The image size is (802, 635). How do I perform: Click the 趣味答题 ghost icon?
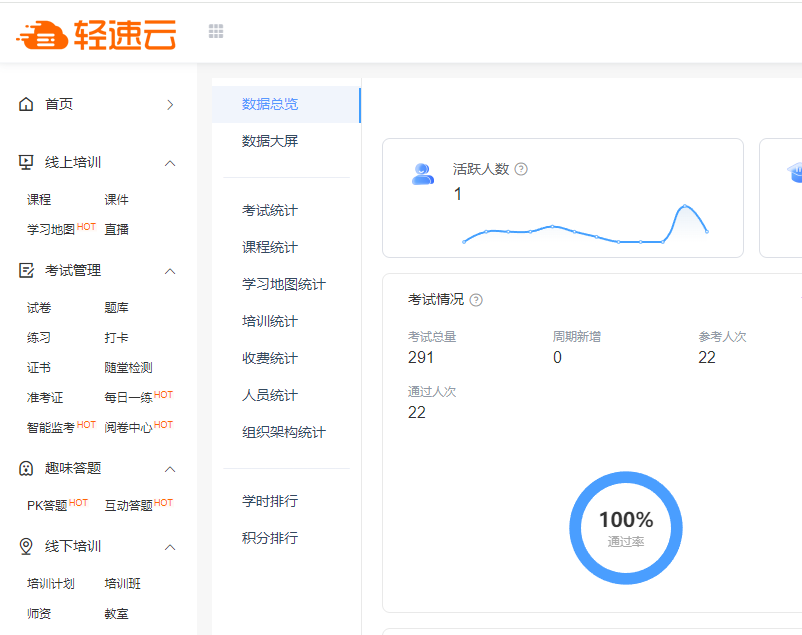coord(26,468)
